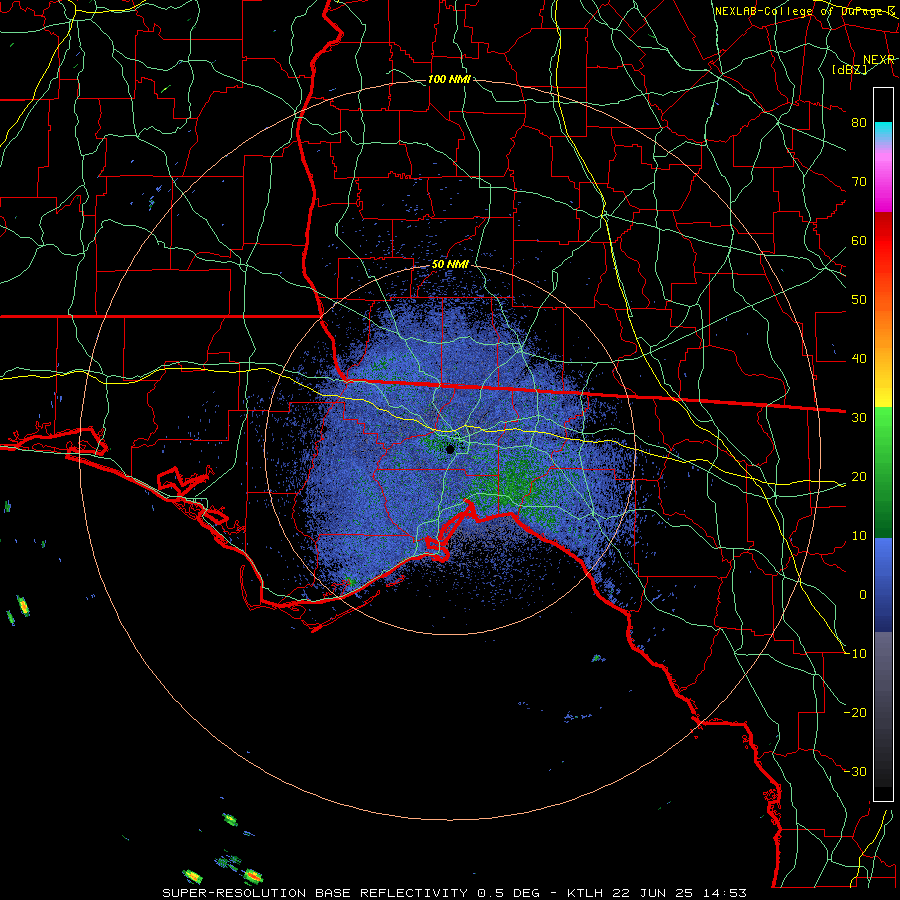
Task: Select the 30 value on the dBZ scale
Action: 859,417
